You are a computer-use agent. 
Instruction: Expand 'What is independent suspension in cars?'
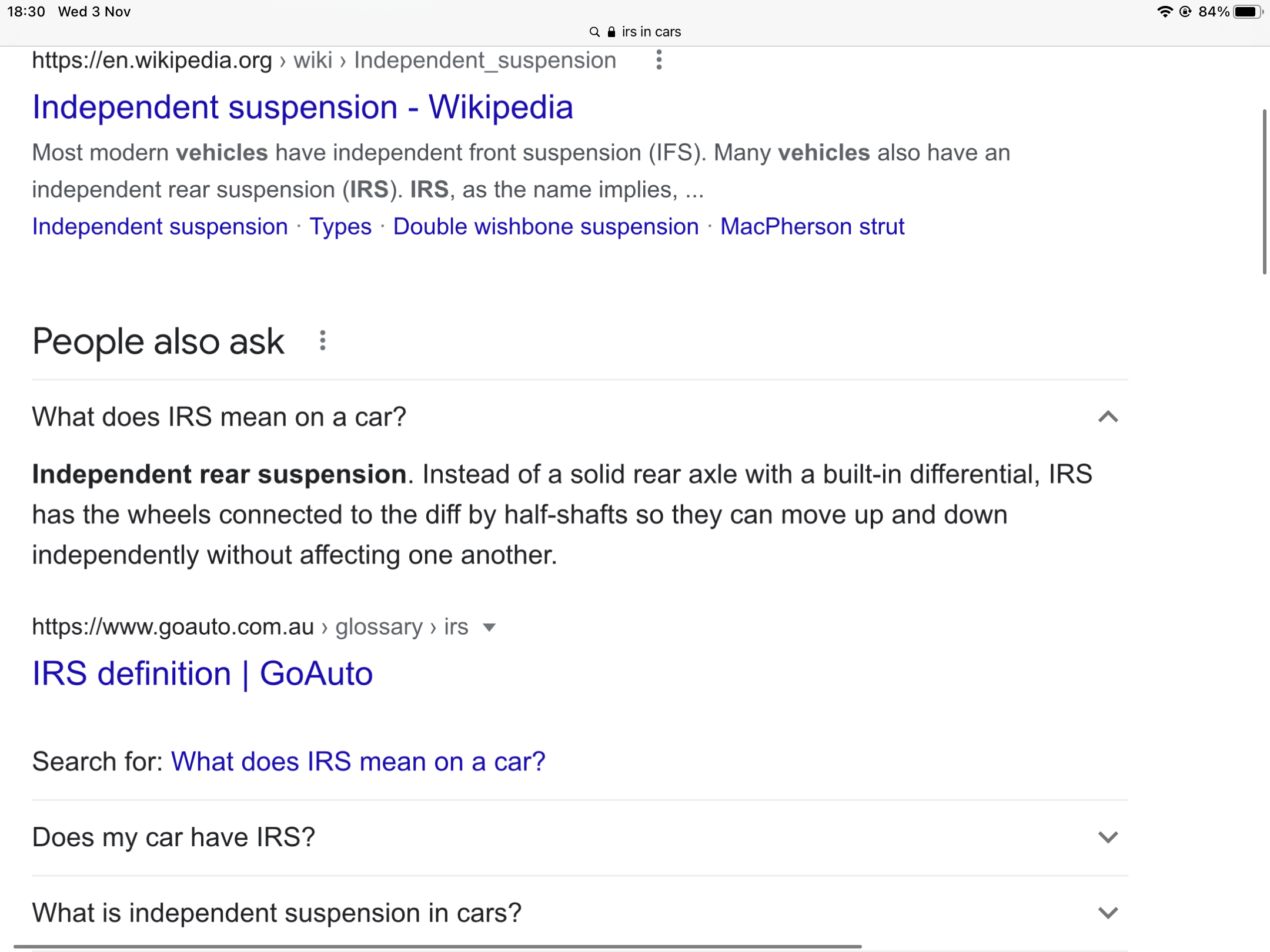1108,913
